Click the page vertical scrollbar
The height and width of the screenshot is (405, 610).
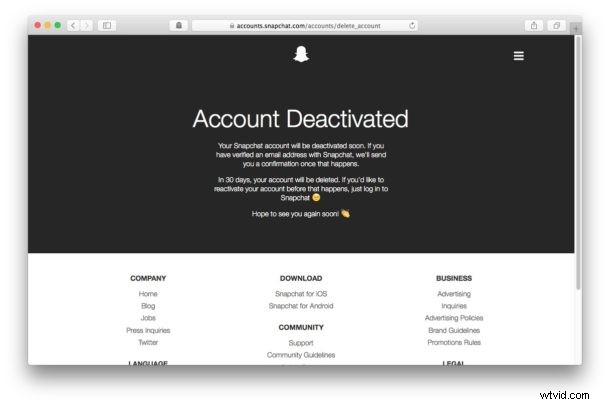tap(578, 163)
